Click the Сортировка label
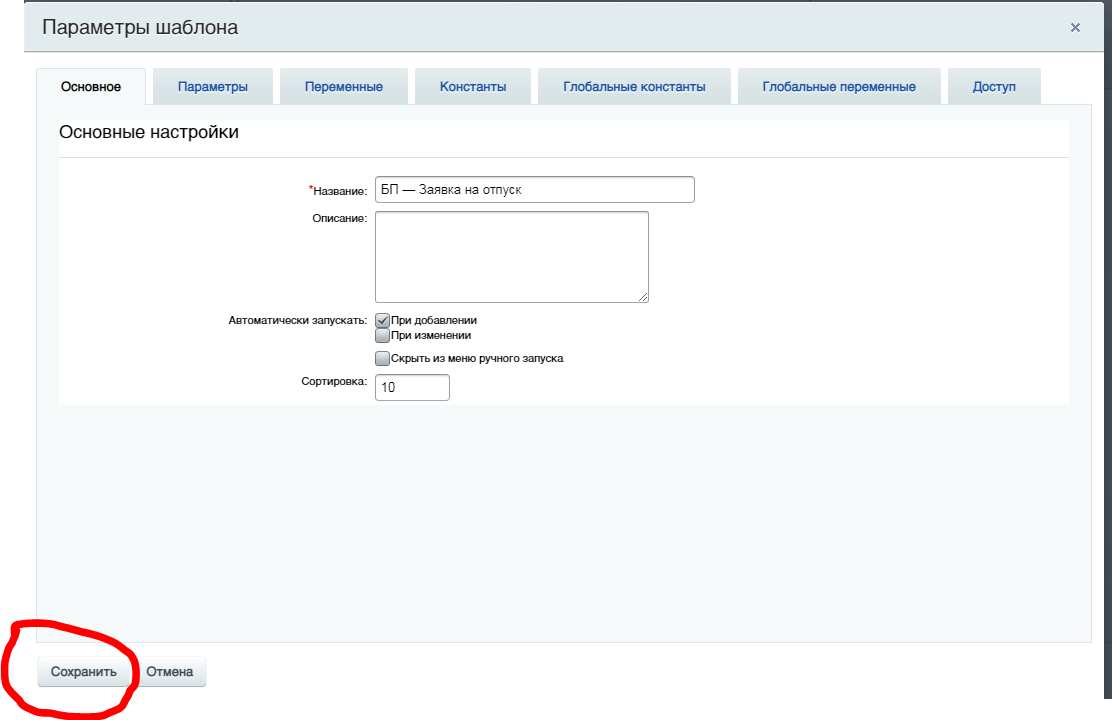The image size is (1112, 720). pyautogui.click(x=334, y=382)
